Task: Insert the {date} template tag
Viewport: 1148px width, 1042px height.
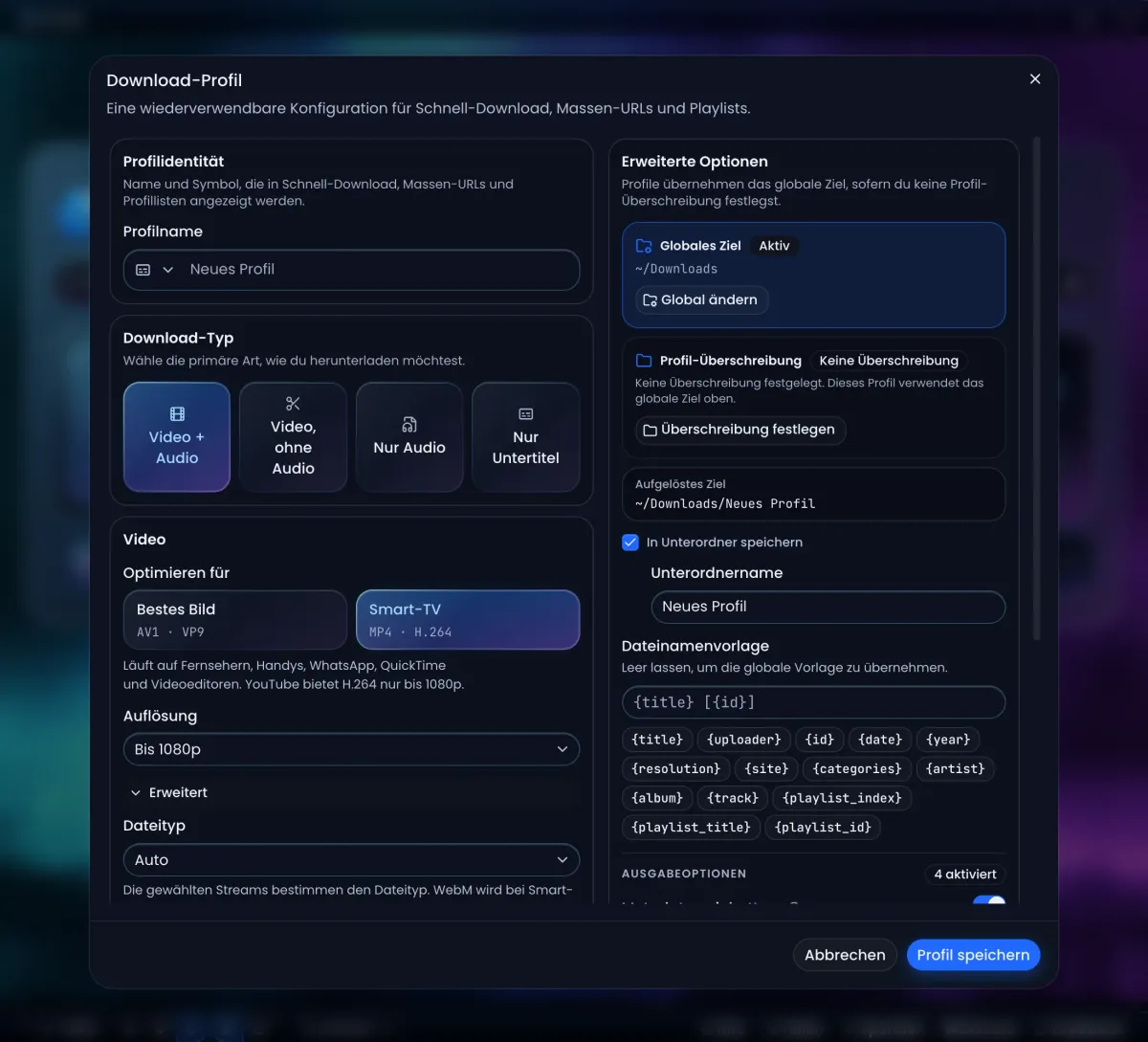Action: pos(880,740)
